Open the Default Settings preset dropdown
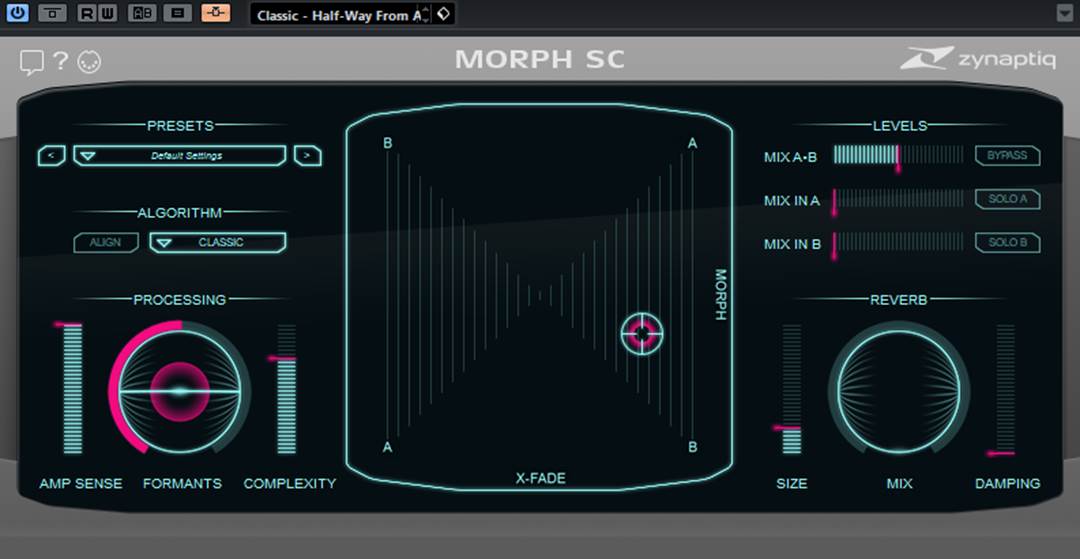This screenshot has width=1080, height=559. 180,156
